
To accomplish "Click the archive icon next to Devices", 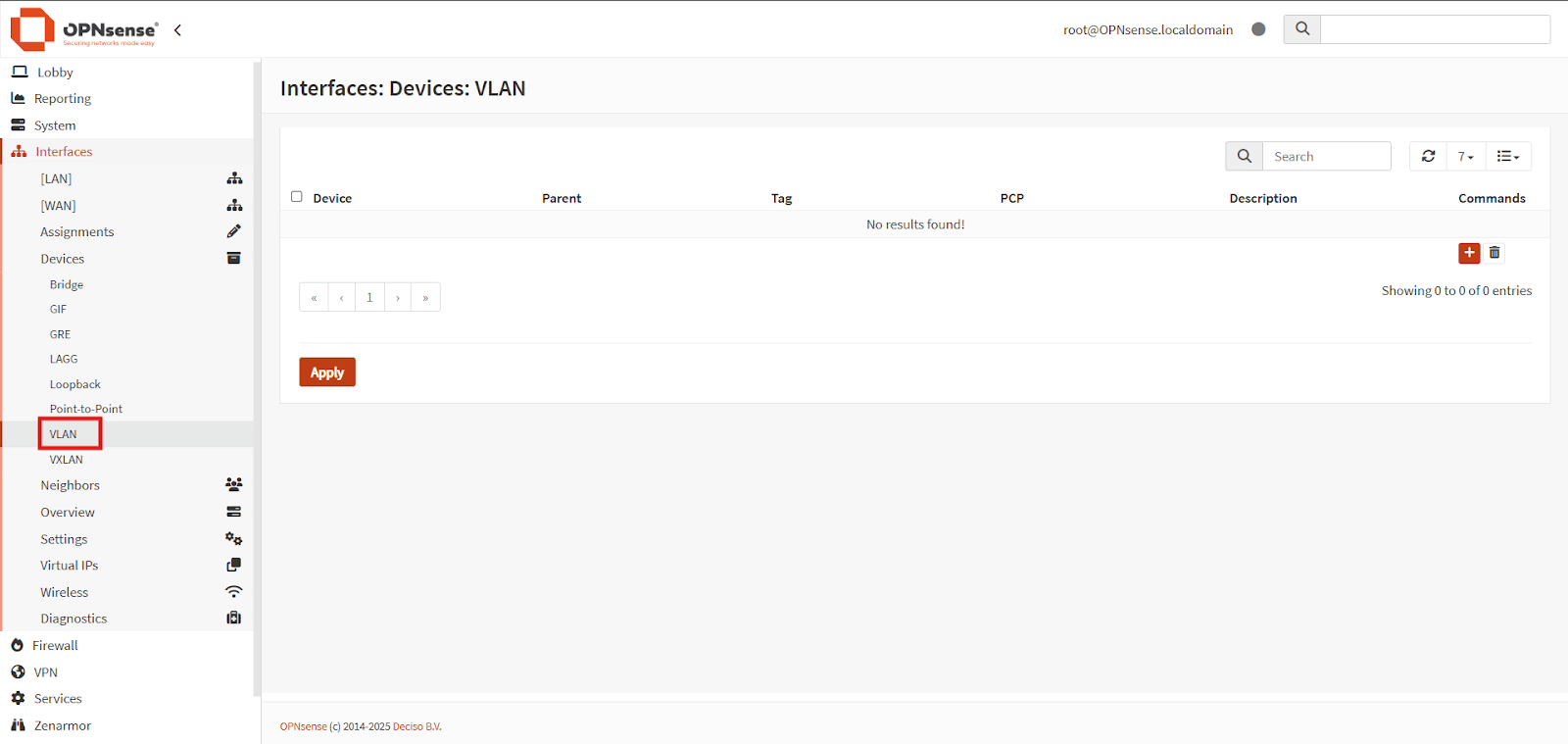I will [233, 258].
